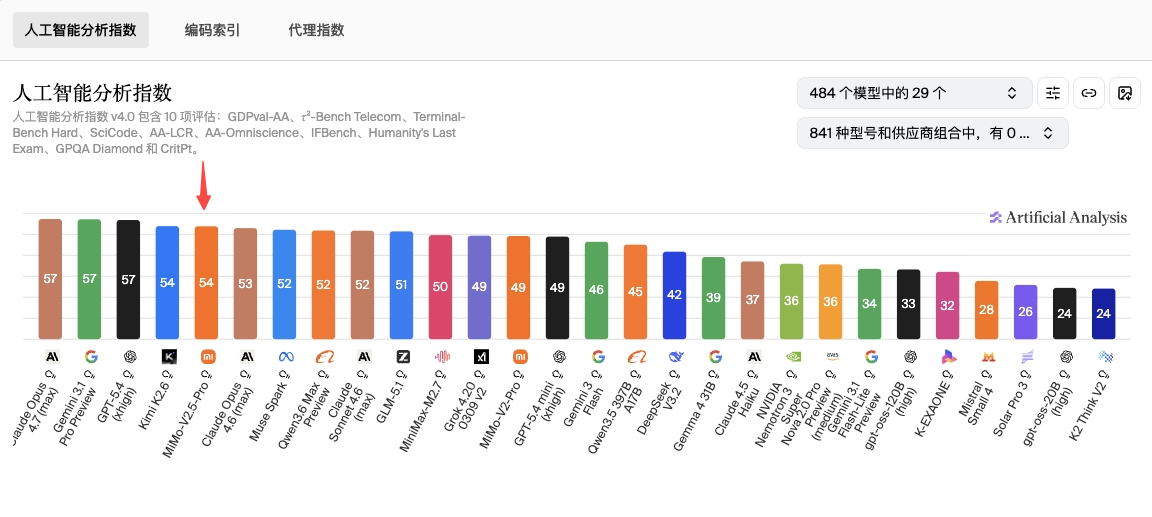This screenshot has height=517, width=1152.
Task: Click the orange MiMo-V2.5-Pro bar showing 54
Action: [206, 283]
